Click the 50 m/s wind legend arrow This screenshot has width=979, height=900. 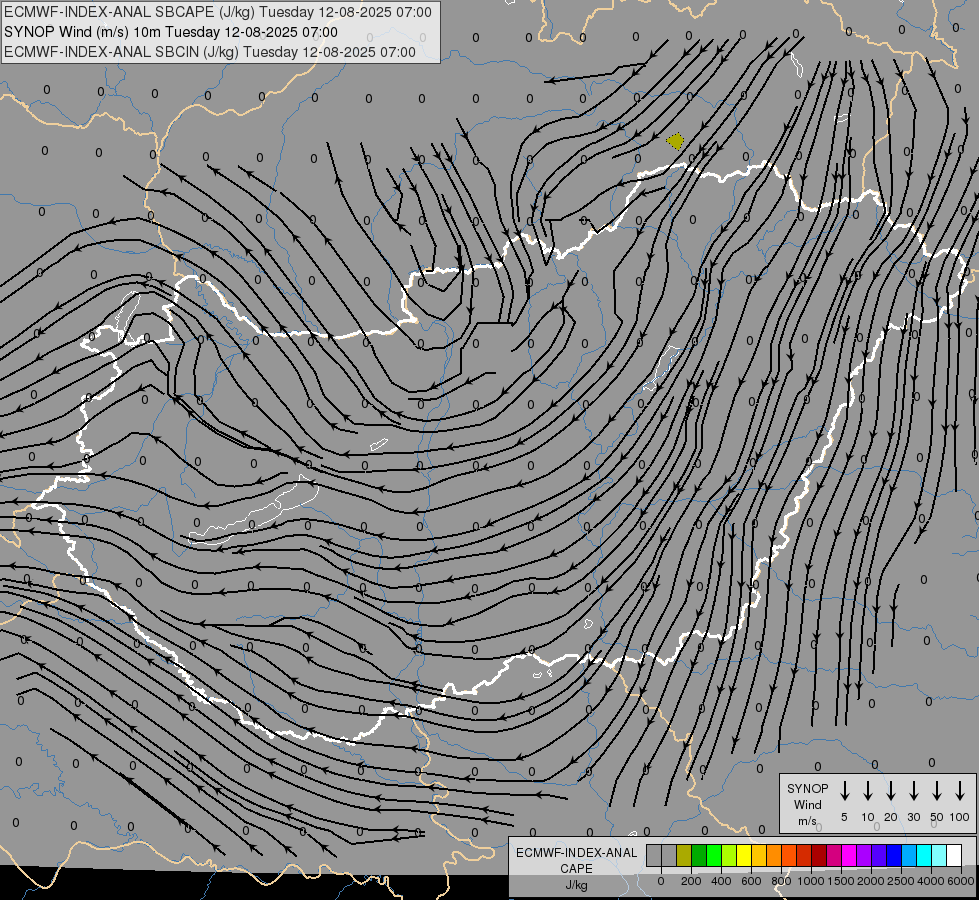pos(937,790)
